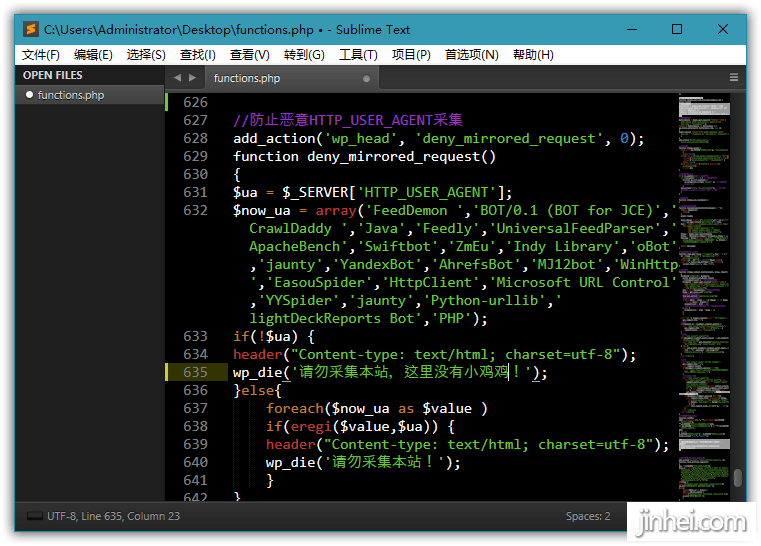Screen dimensions: 761x546
Task: Jump to code via the minimap
Action: click(704, 296)
